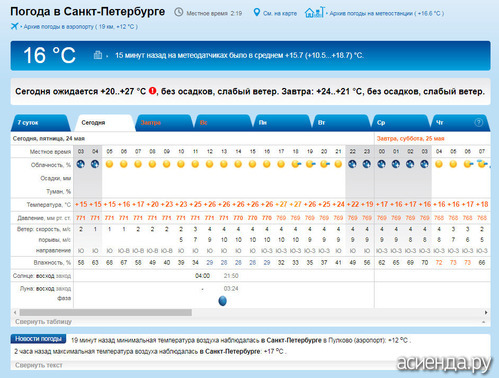Open См. на карте link
Image resolution: width=499 pixels, height=378 pixels.
coord(280,13)
